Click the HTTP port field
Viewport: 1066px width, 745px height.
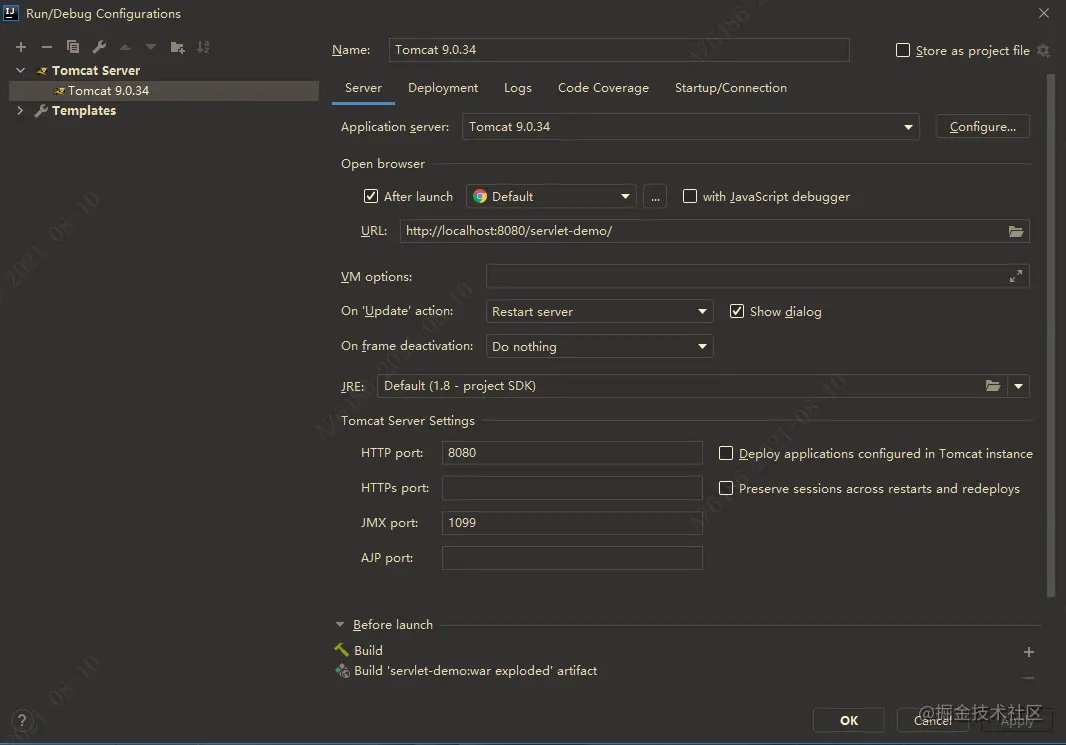click(x=572, y=453)
